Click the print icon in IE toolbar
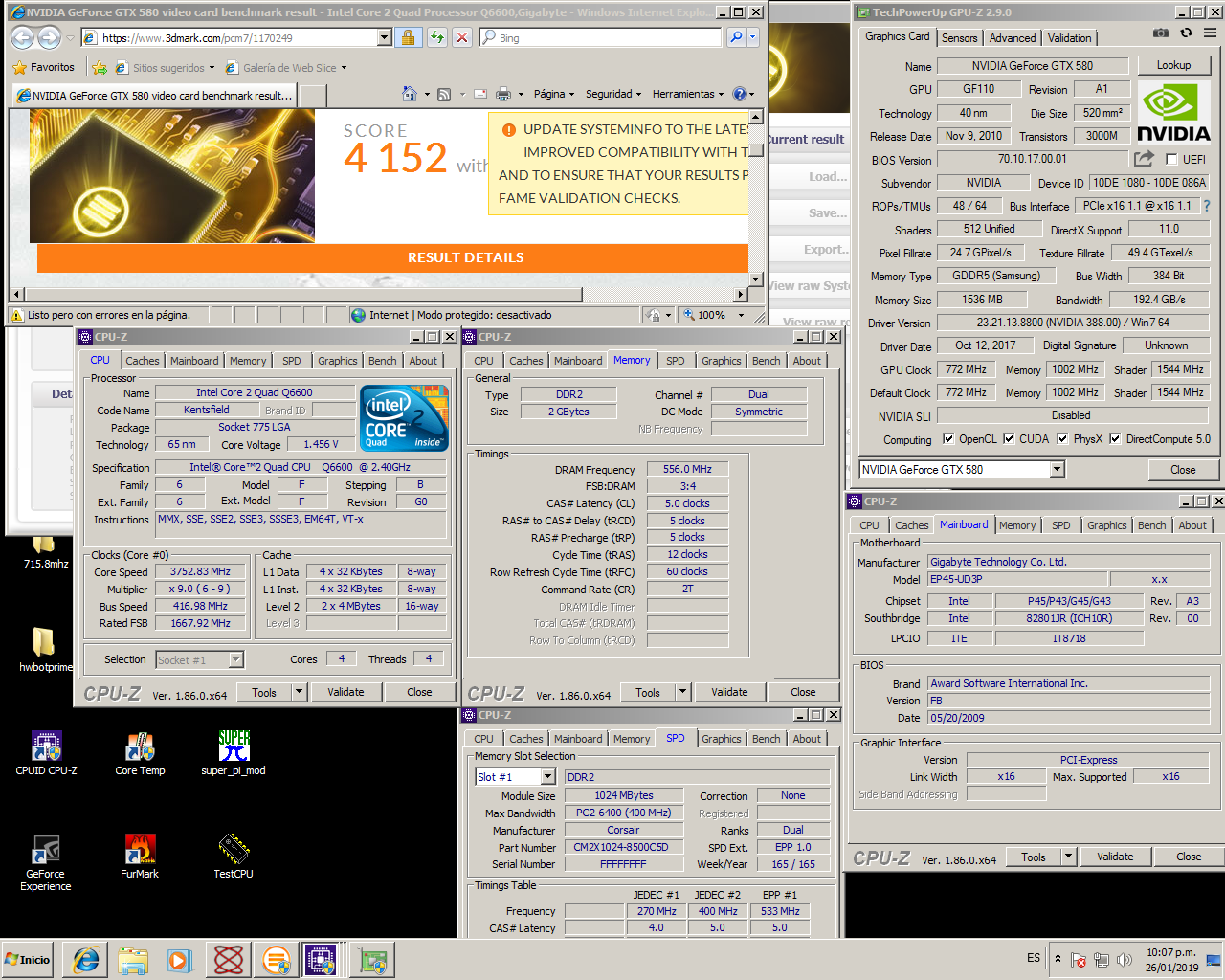 click(x=503, y=94)
